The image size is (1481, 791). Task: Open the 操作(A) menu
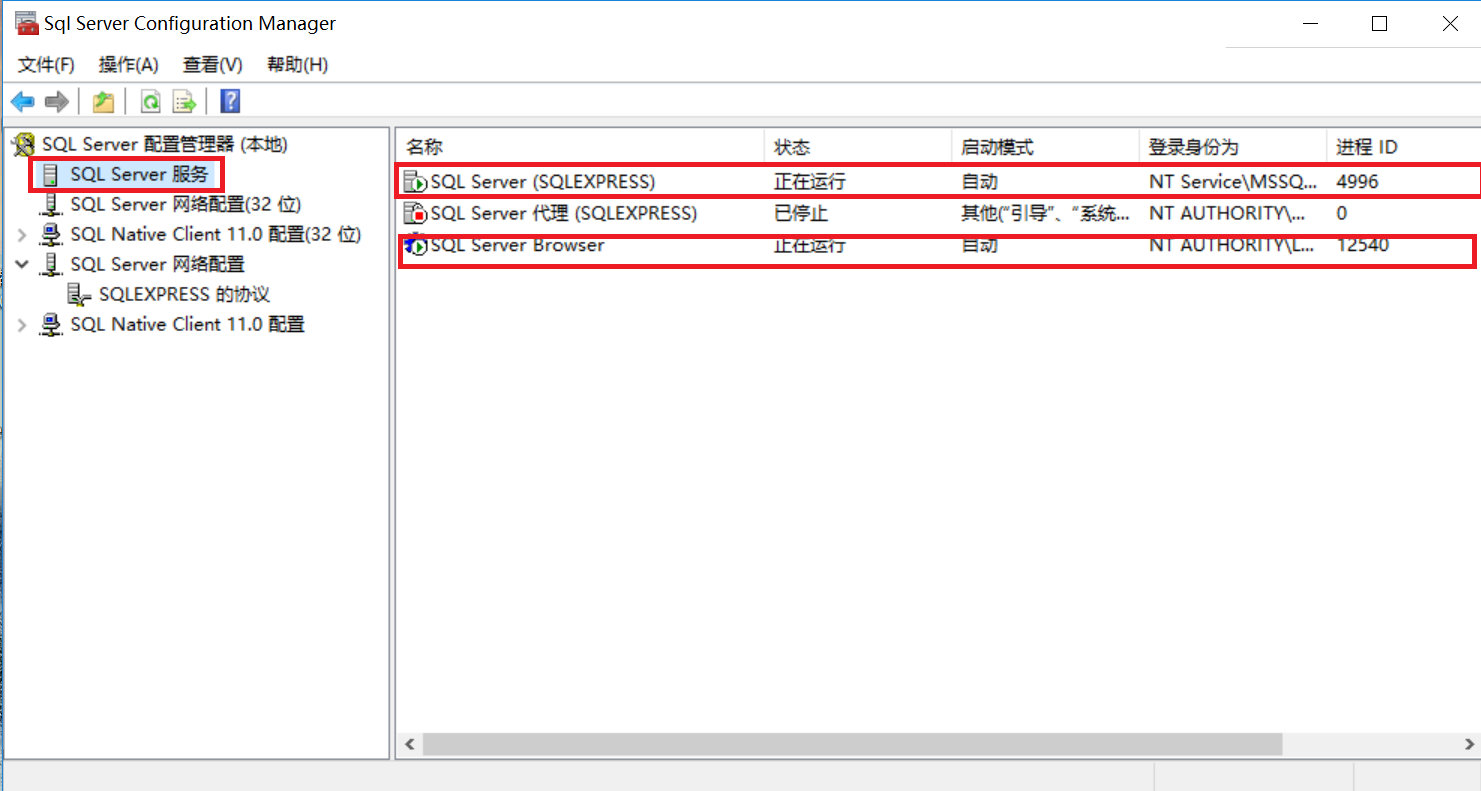click(129, 65)
